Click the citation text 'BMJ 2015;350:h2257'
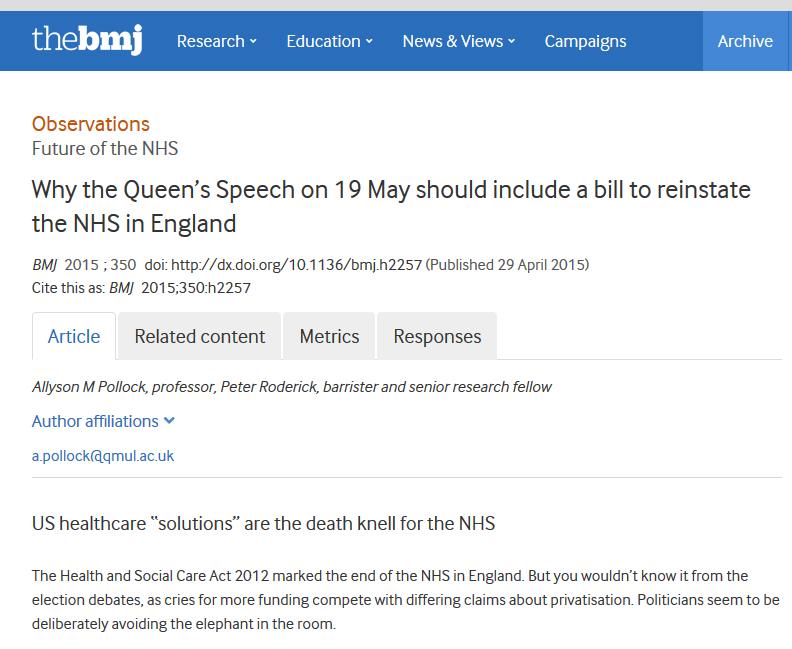Image resolution: width=792 pixels, height=649 pixels. [180, 288]
